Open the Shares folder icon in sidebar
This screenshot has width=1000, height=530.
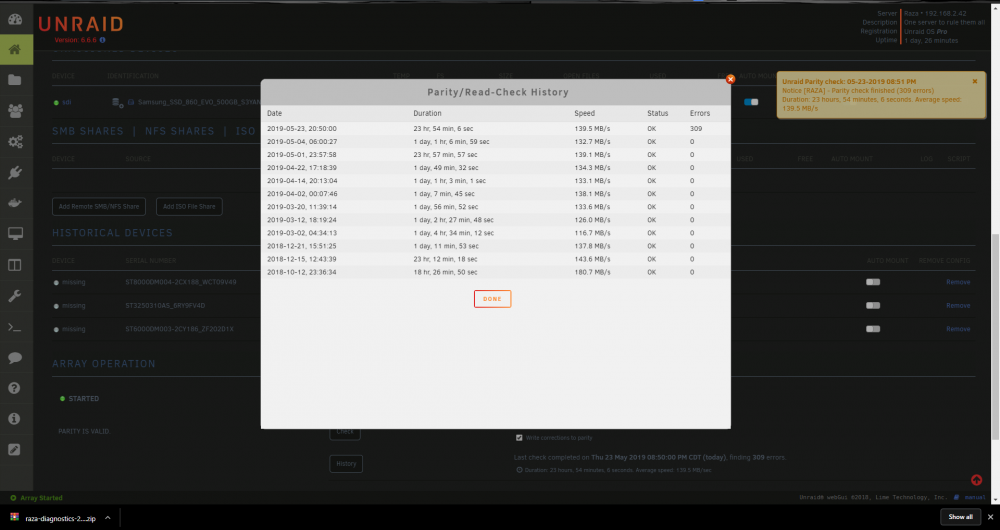tap(15, 80)
